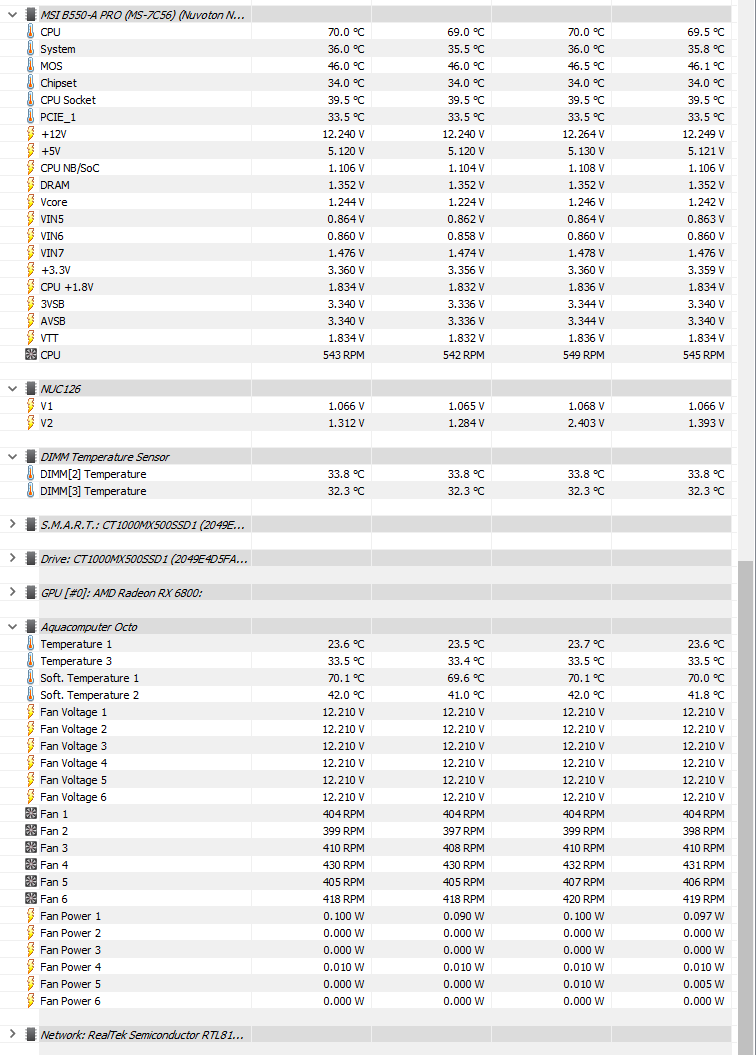Click the Aquacomputer Octo chip icon
The width and height of the screenshot is (756, 1055).
(30, 626)
